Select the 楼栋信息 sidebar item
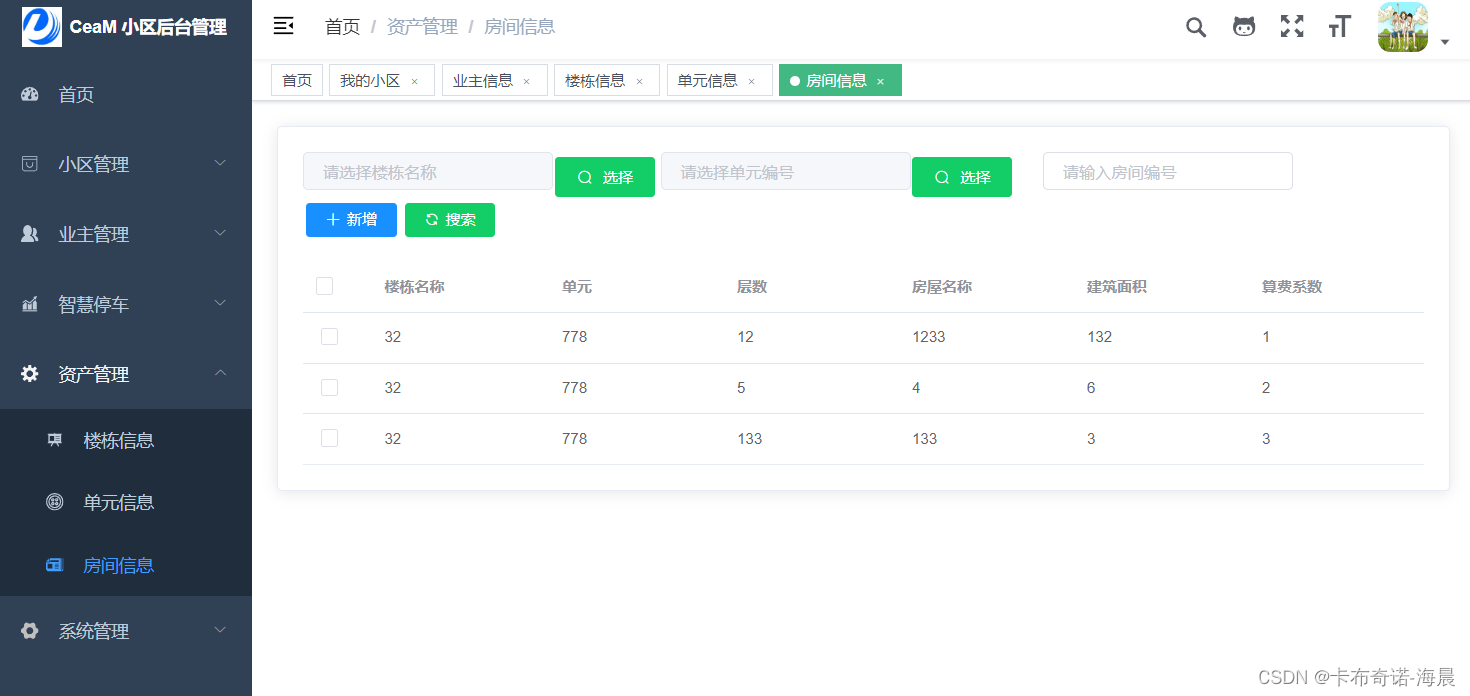The height and width of the screenshot is (696, 1470). coord(119,440)
